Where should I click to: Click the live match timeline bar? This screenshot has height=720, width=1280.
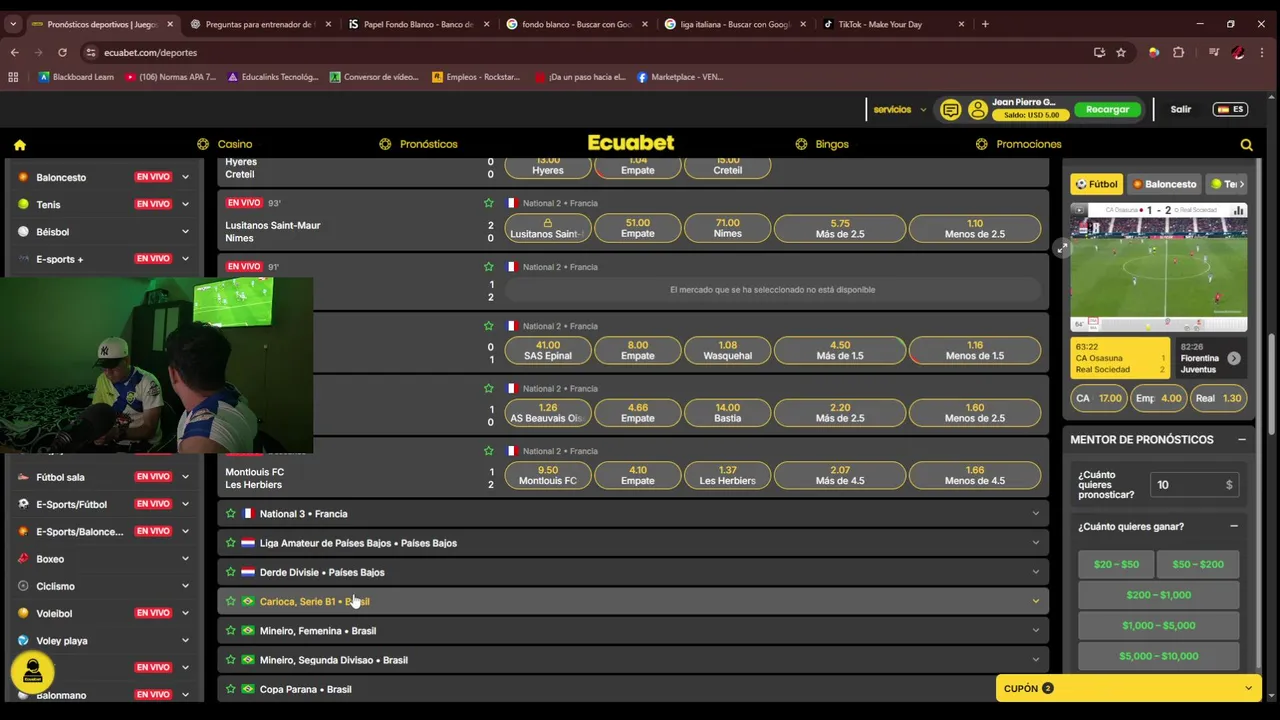click(1158, 324)
